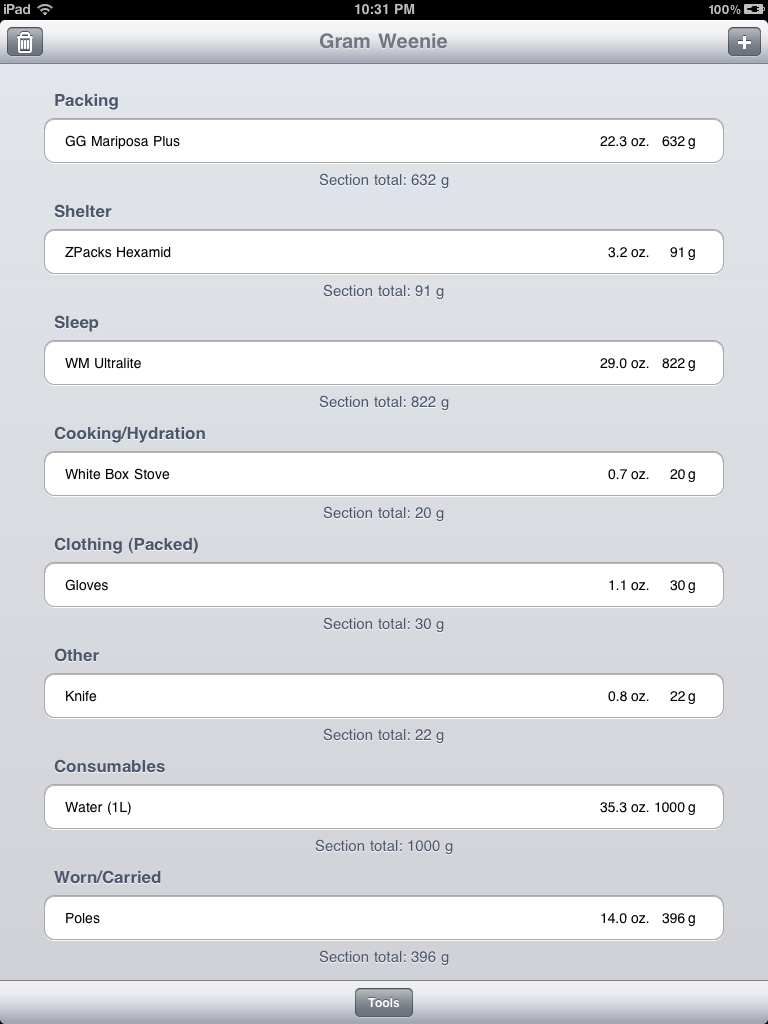This screenshot has width=768, height=1024.
Task: Tap the Worn/Carried section header
Action: click(107, 877)
